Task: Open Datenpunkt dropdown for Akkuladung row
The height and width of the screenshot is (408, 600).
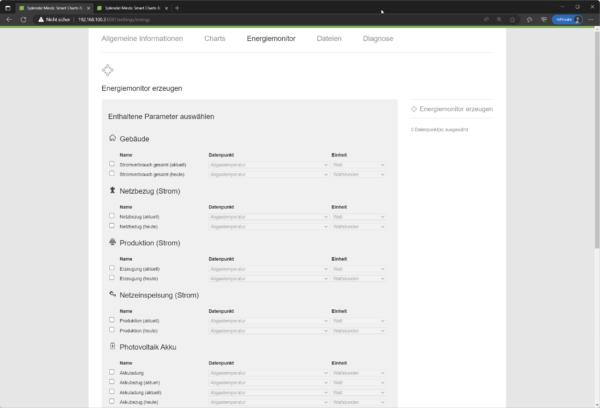Action: click(x=269, y=373)
